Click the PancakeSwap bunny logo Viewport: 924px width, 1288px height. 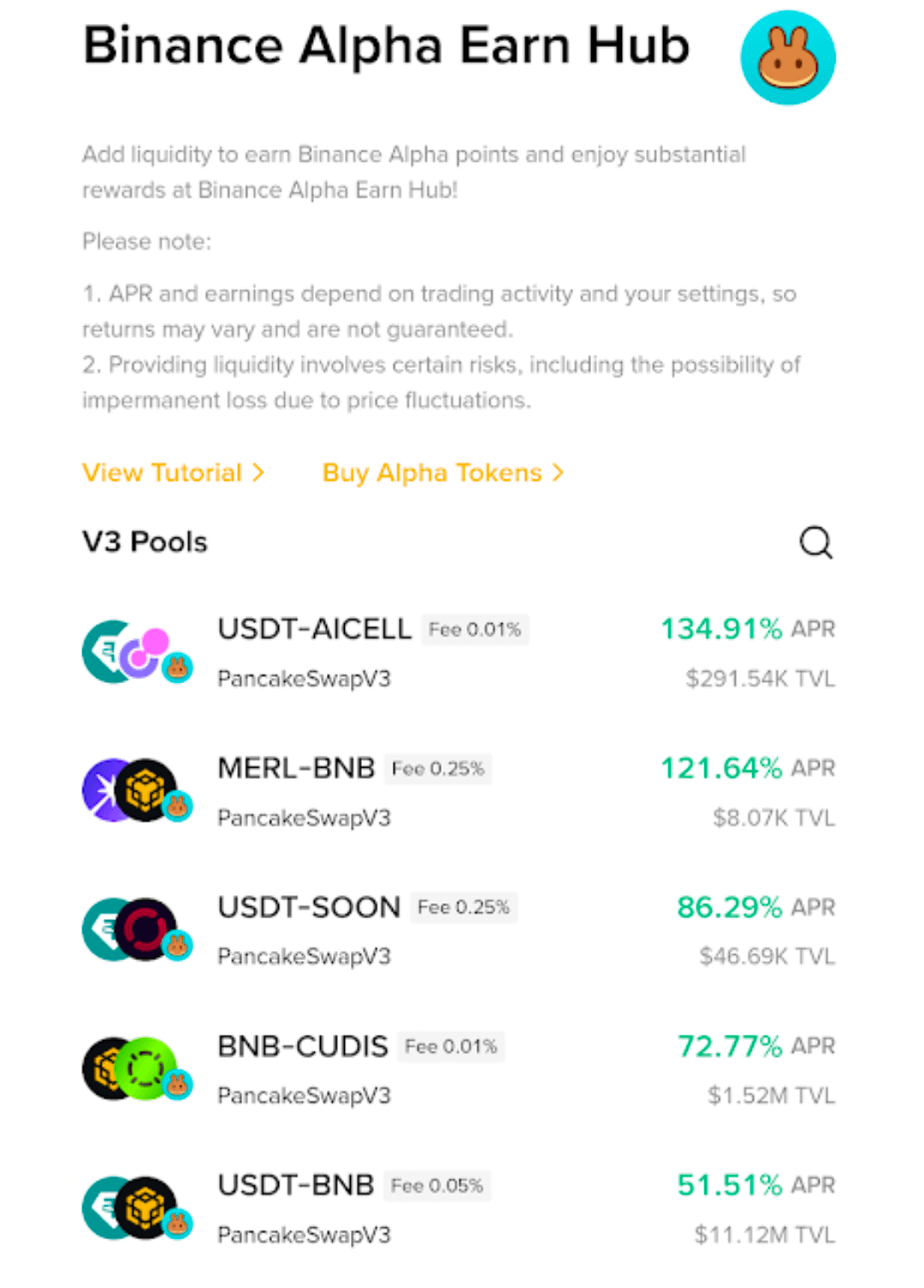click(x=787, y=58)
